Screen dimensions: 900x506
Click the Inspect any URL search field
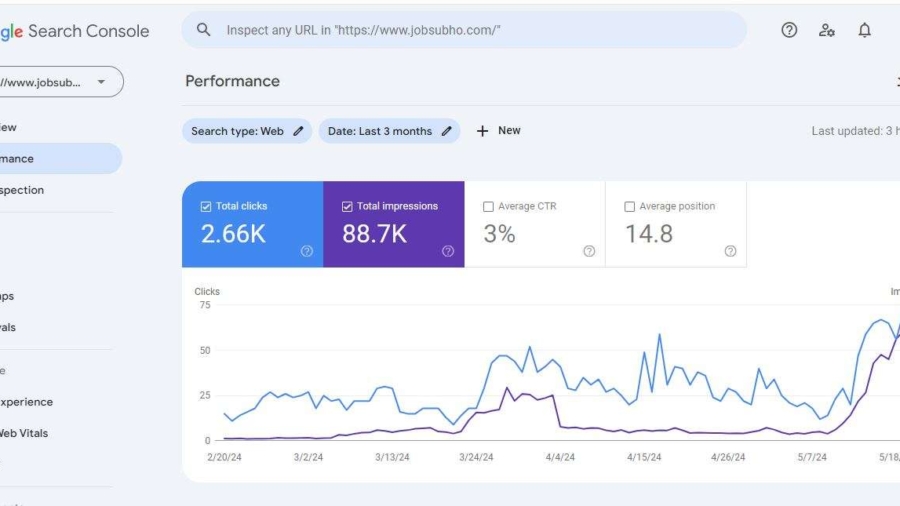(464, 30)
